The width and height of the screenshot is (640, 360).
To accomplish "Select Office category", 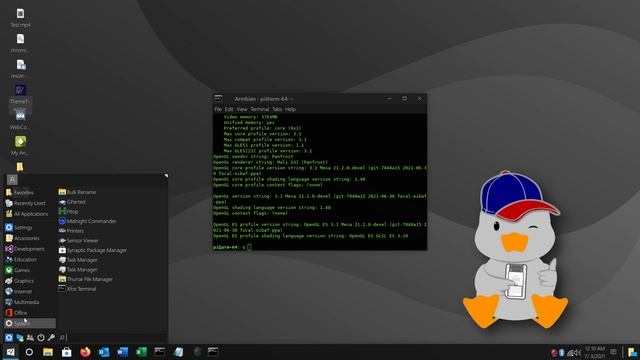I will [x=16, y=313].
